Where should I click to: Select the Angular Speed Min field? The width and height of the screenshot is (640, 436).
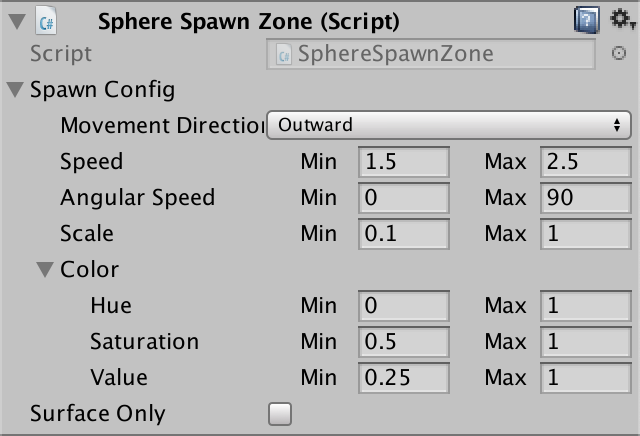(404, 198)
